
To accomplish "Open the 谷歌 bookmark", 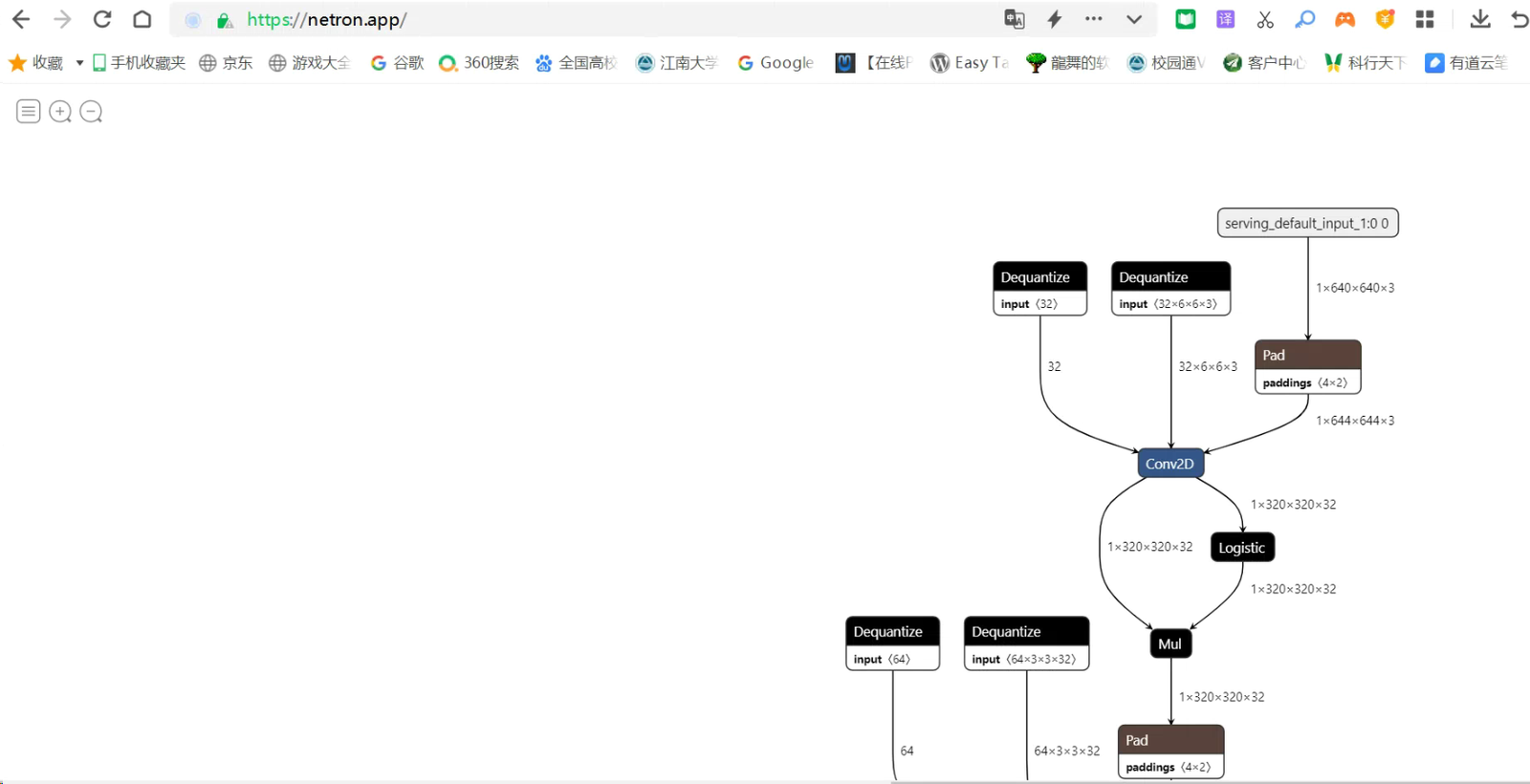I will [397, 63].
